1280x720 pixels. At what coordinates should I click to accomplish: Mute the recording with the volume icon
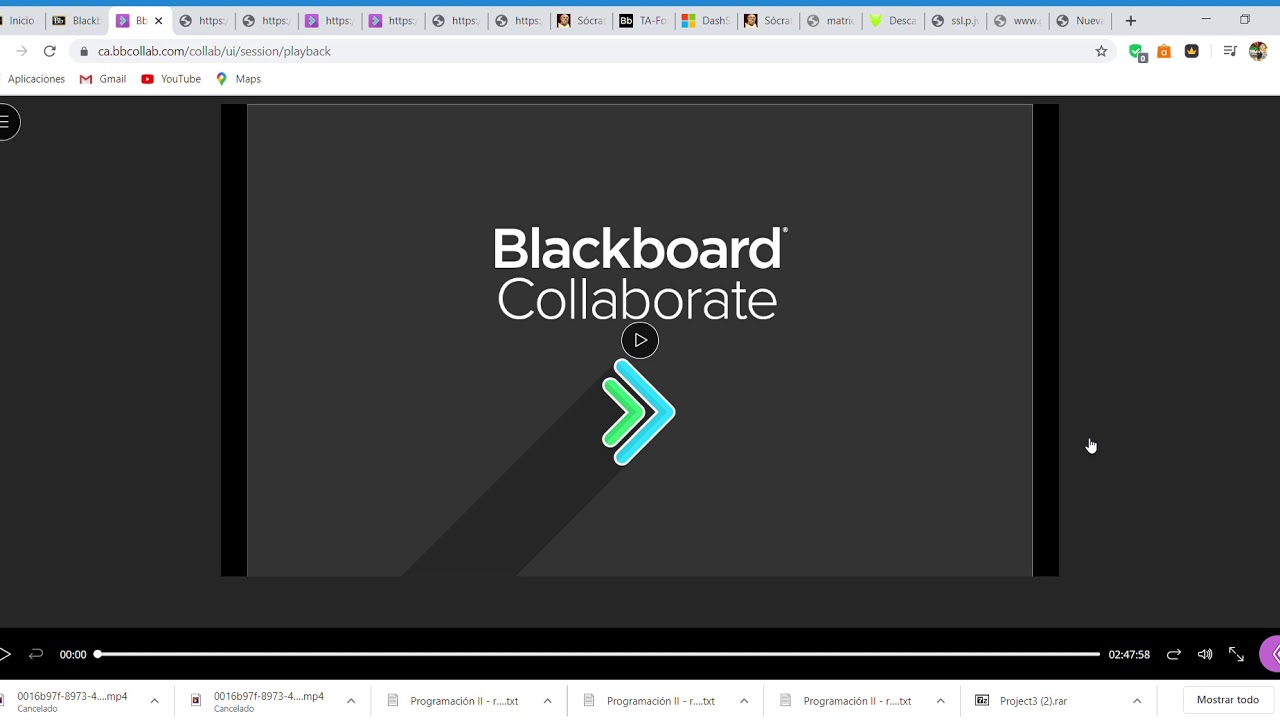(1205, 654)
